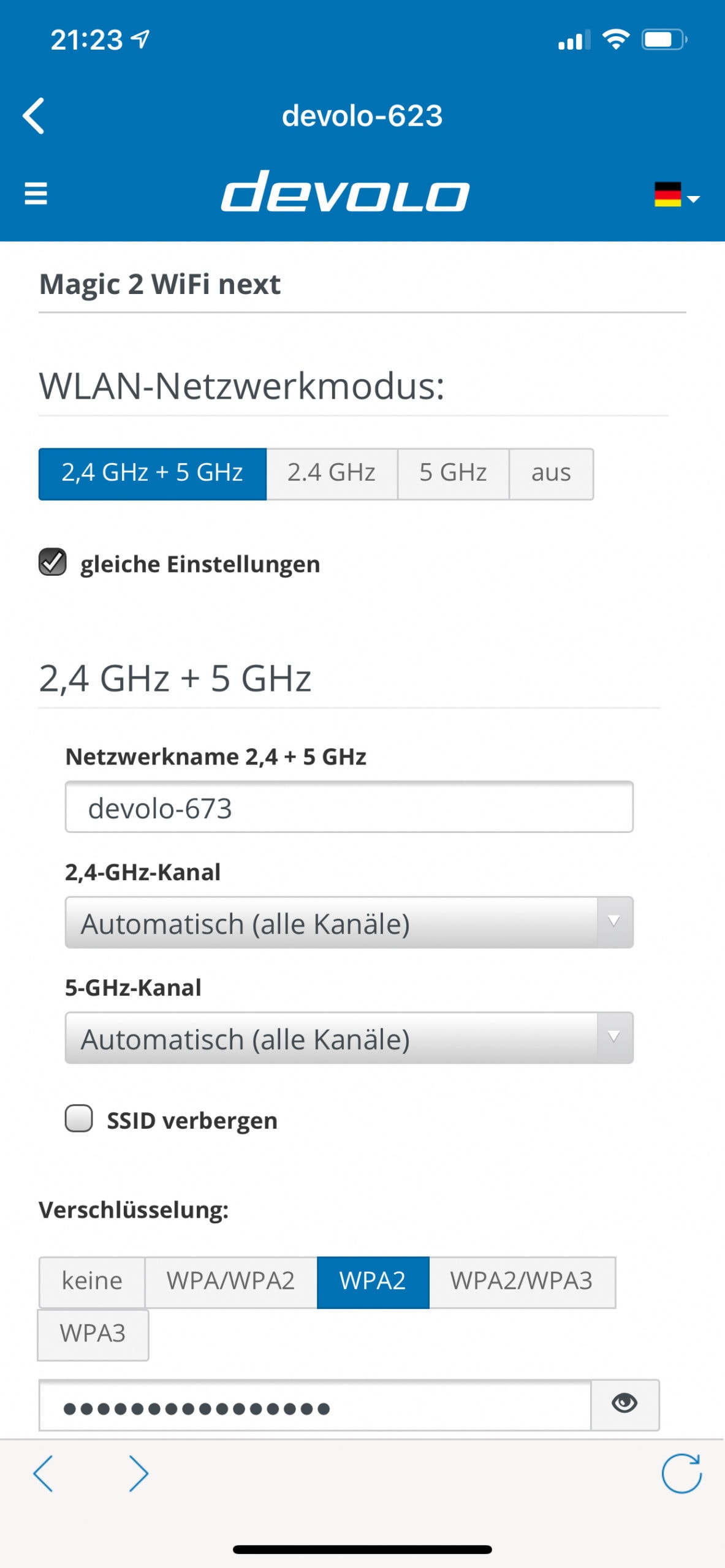This screenshot has width=725, height=1568.
Task: Click the German flag language icon
Action: [667, 195]
